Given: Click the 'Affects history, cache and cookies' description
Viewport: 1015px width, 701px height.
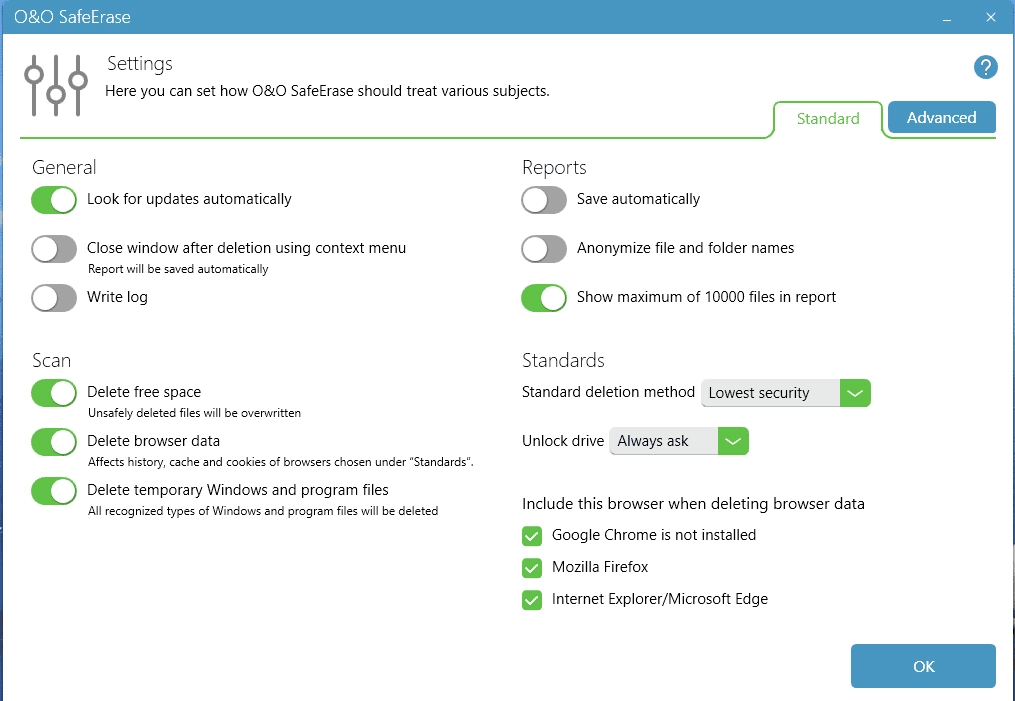Looking at the screenshot, I should pos(281,462).
